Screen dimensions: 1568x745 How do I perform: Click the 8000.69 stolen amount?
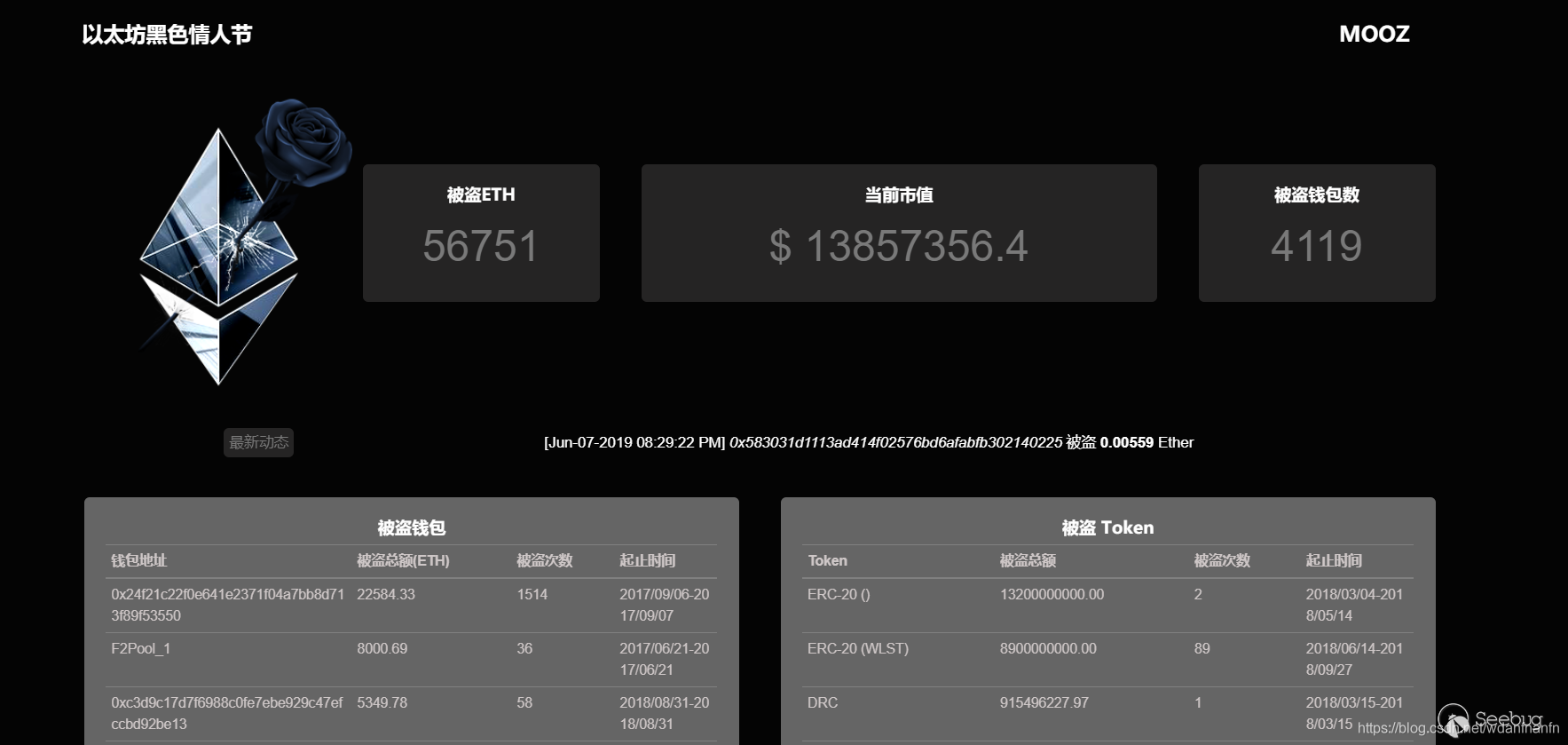[x=382, y=648]
